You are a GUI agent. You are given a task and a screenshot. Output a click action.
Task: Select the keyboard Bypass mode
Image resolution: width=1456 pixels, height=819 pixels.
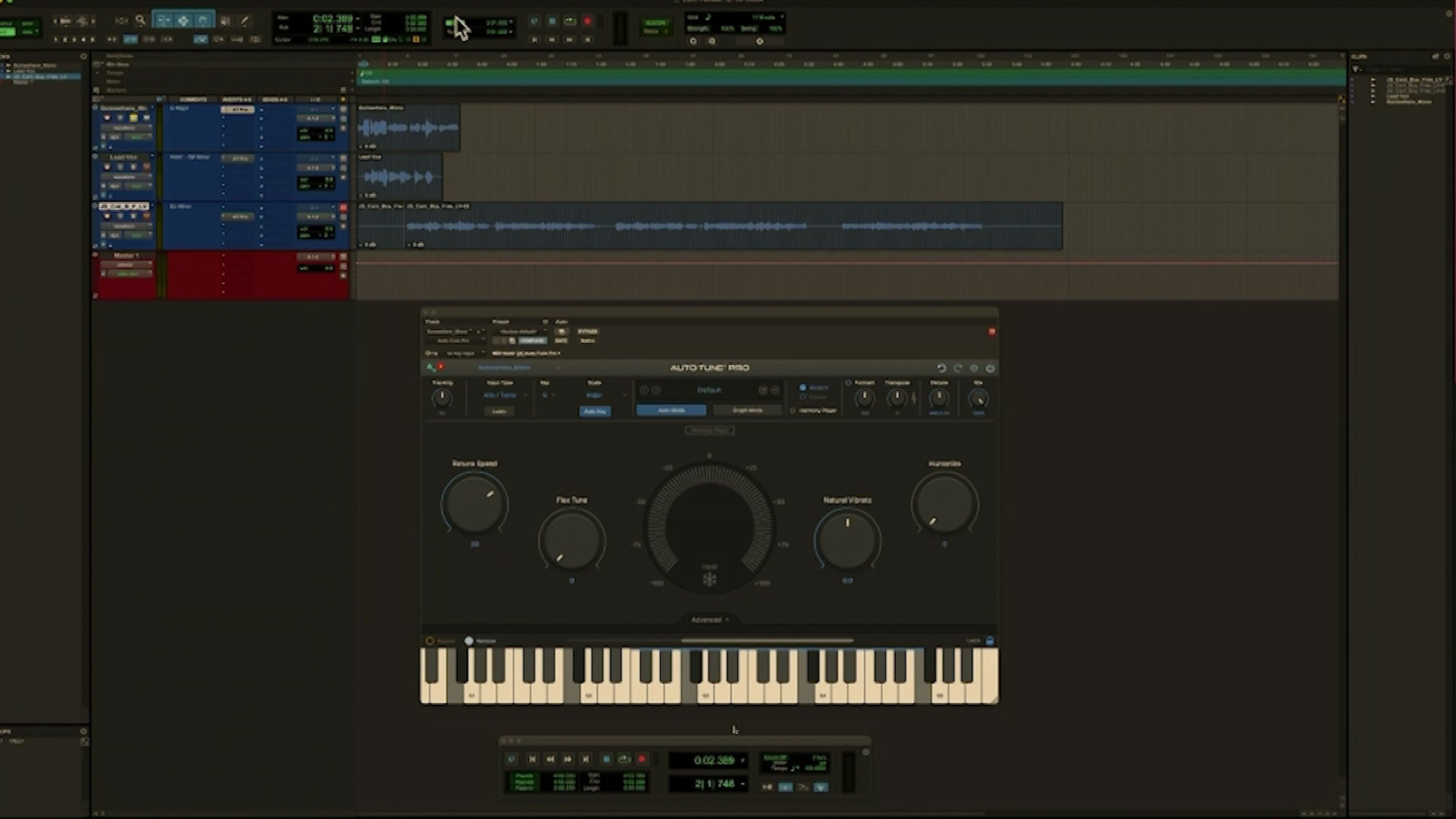[x=430, y=641]
